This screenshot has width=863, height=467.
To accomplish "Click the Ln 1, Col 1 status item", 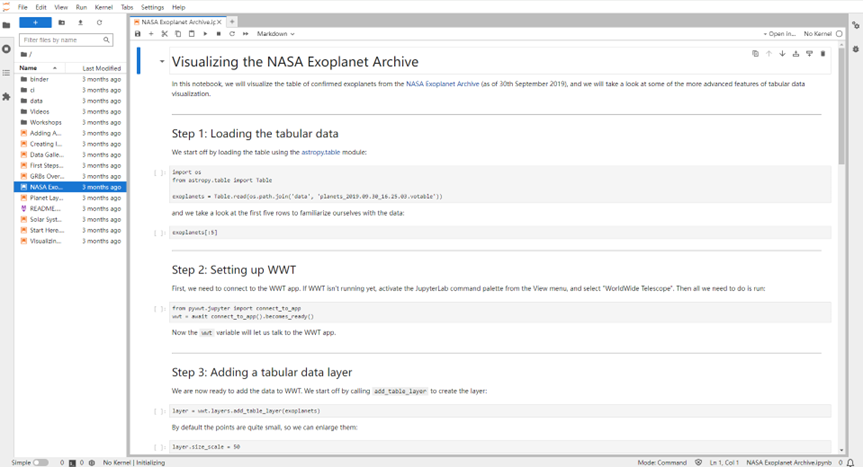I will pos(724,463).
